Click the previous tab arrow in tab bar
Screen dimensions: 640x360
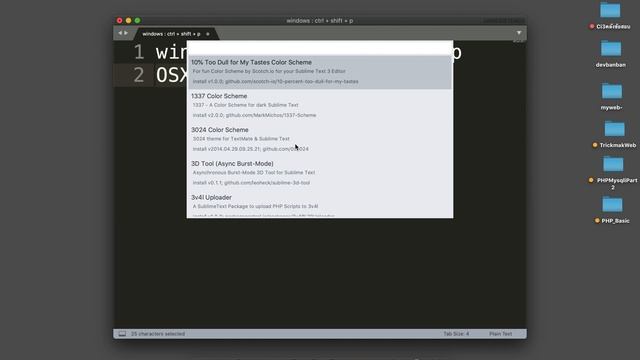[120, 33]
